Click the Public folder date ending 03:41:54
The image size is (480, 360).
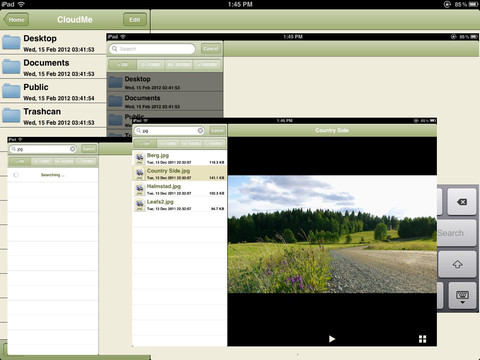59,98
